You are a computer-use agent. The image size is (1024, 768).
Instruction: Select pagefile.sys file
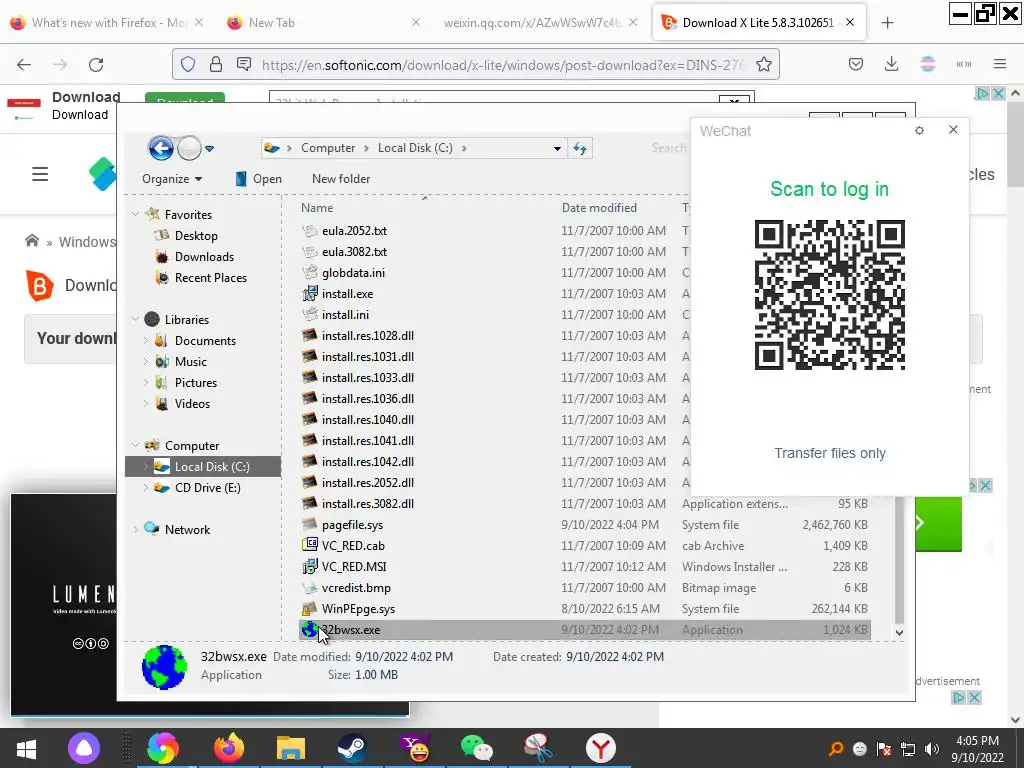[x=352, y=525]
